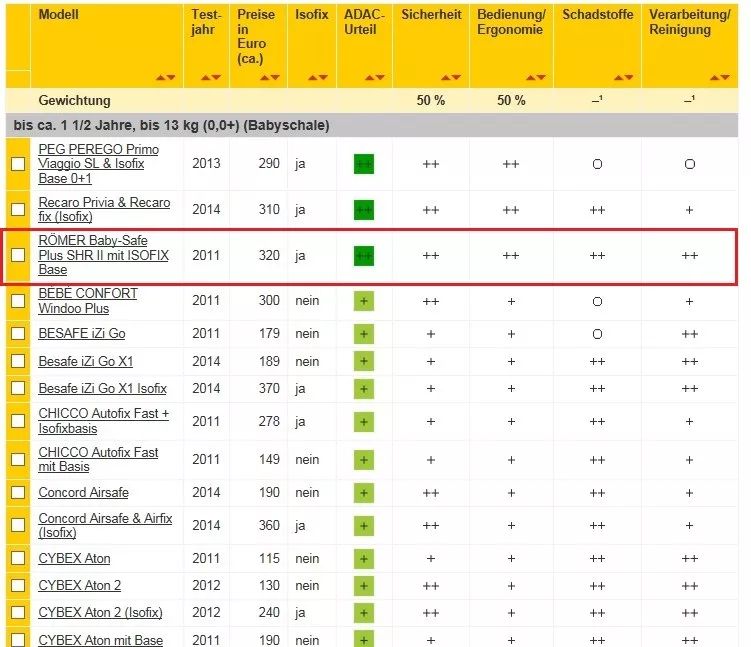Tick CHICCO Autofix Fast + Isofixbasis checkbox
Screen dimensions: 751x647
[18, 421]
